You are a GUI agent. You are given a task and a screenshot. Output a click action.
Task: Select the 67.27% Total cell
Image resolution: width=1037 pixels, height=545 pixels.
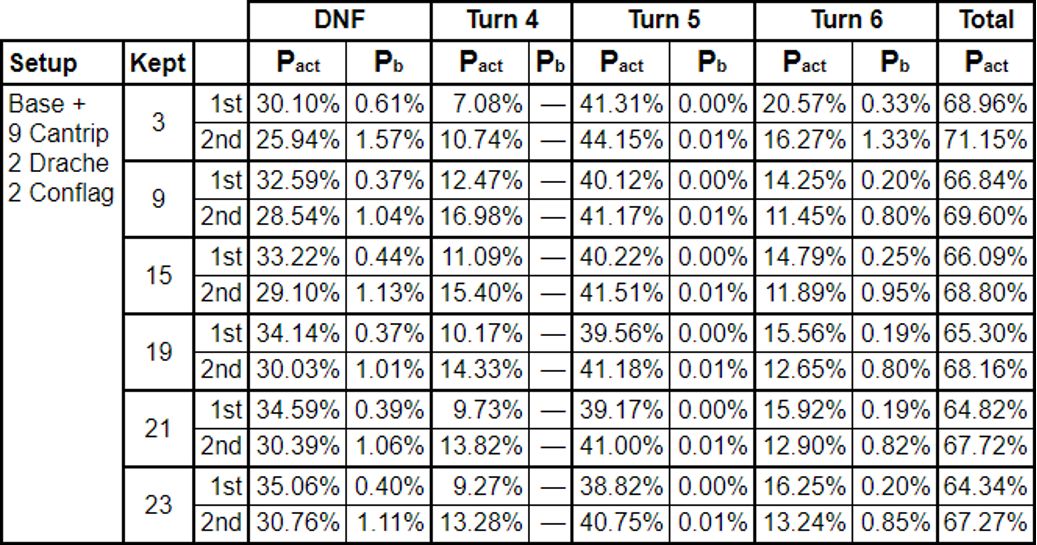click(986, 524)
